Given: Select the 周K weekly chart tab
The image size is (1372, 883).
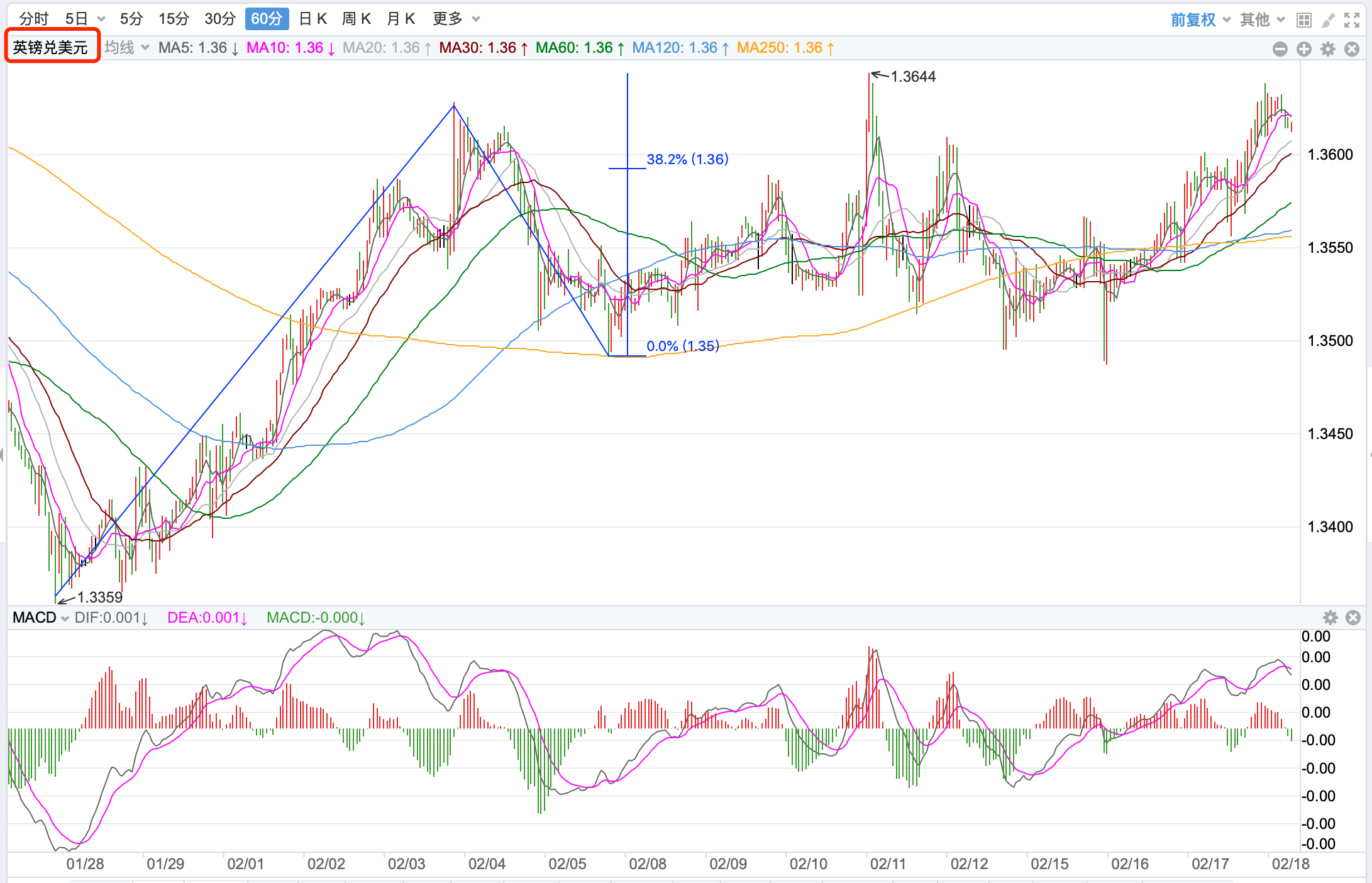Looking at the screenshot, I should coord(356,19).
